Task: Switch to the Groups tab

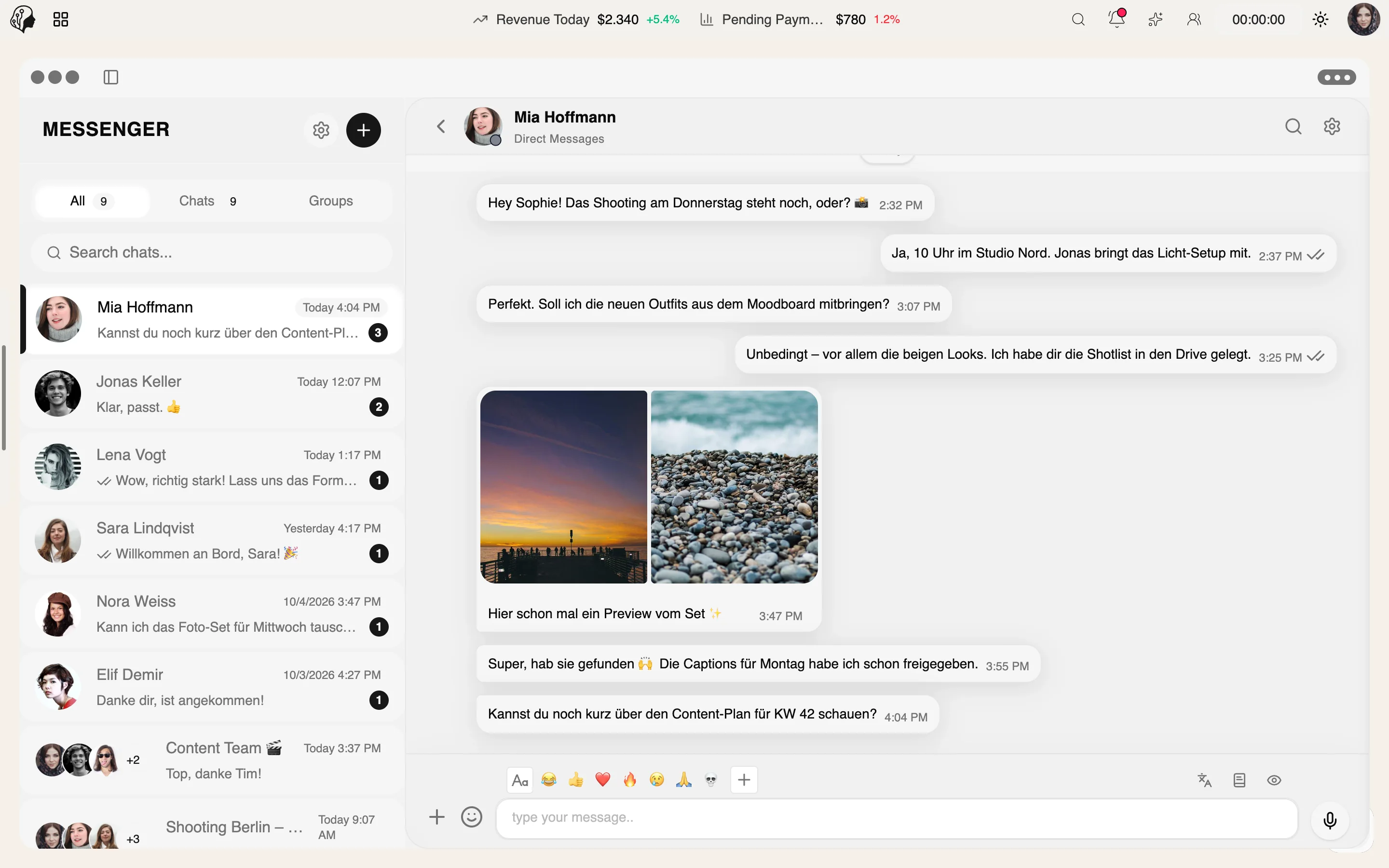Action: [330, 201]
